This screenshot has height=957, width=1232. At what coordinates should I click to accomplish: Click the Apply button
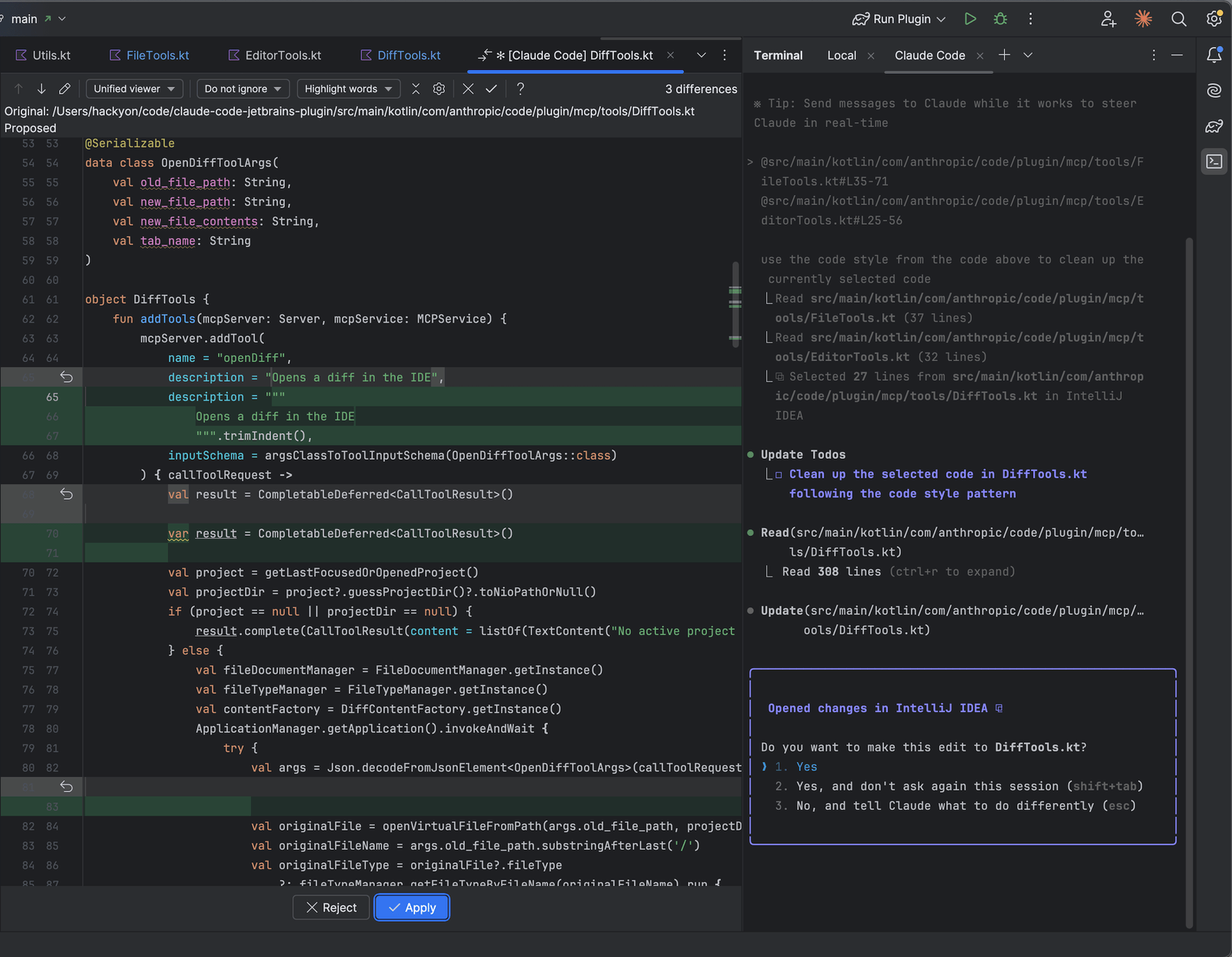point(412,908)
